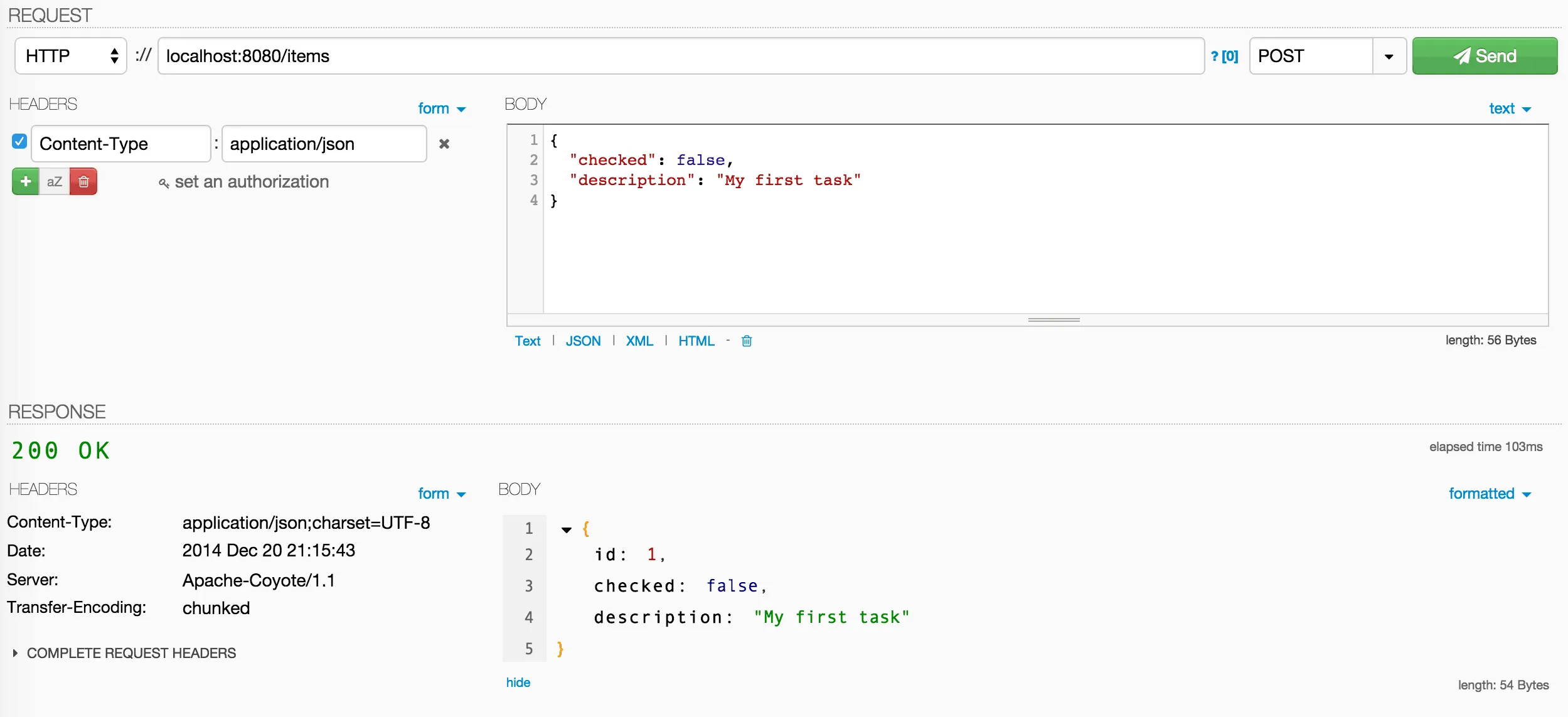Switch body format to JSON
1568x717 pixels.
(583, 341)
